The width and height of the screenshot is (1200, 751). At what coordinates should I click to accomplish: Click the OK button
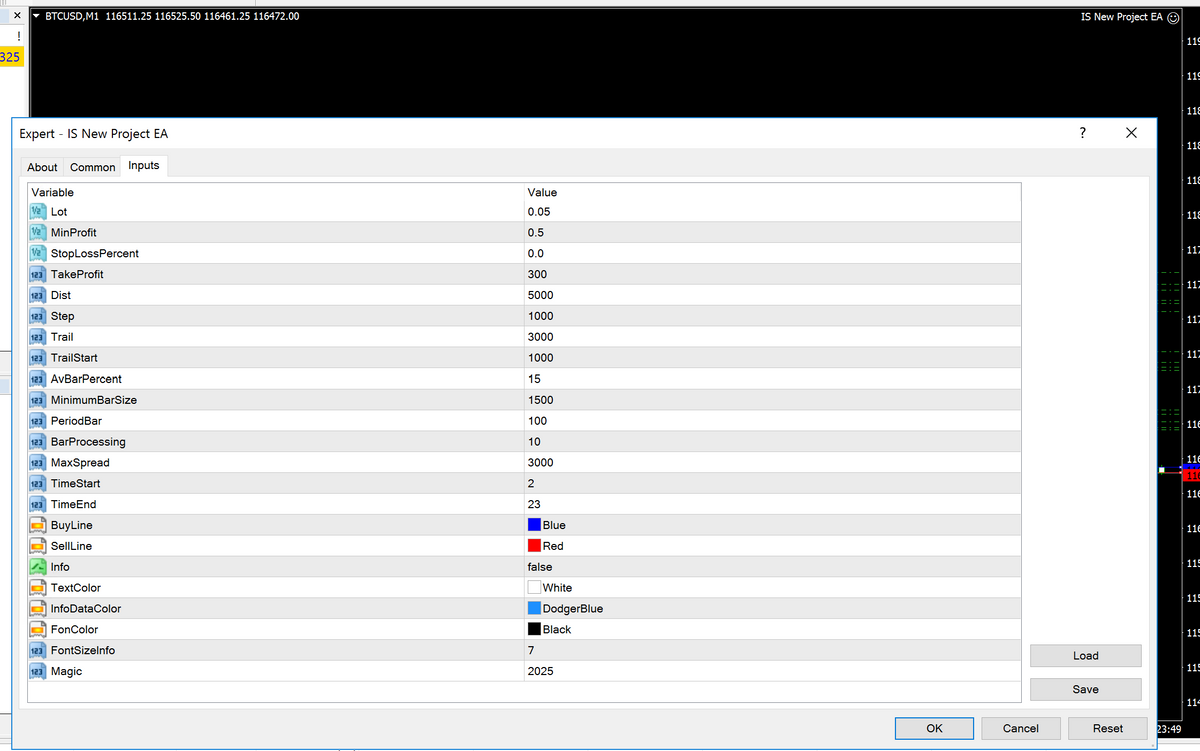click(934, 728)
